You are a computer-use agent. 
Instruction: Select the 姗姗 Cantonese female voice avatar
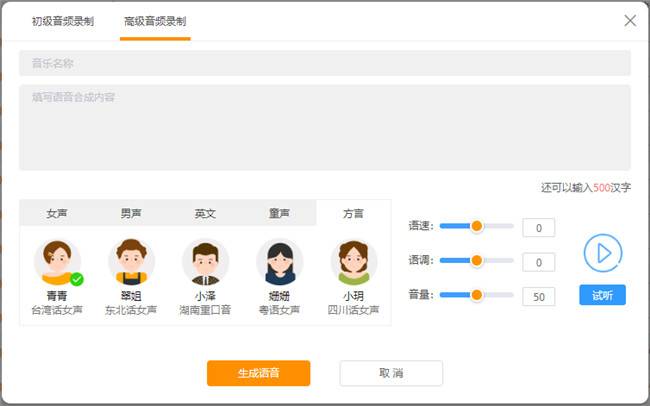pyautogui.click(x=279, y=262)
